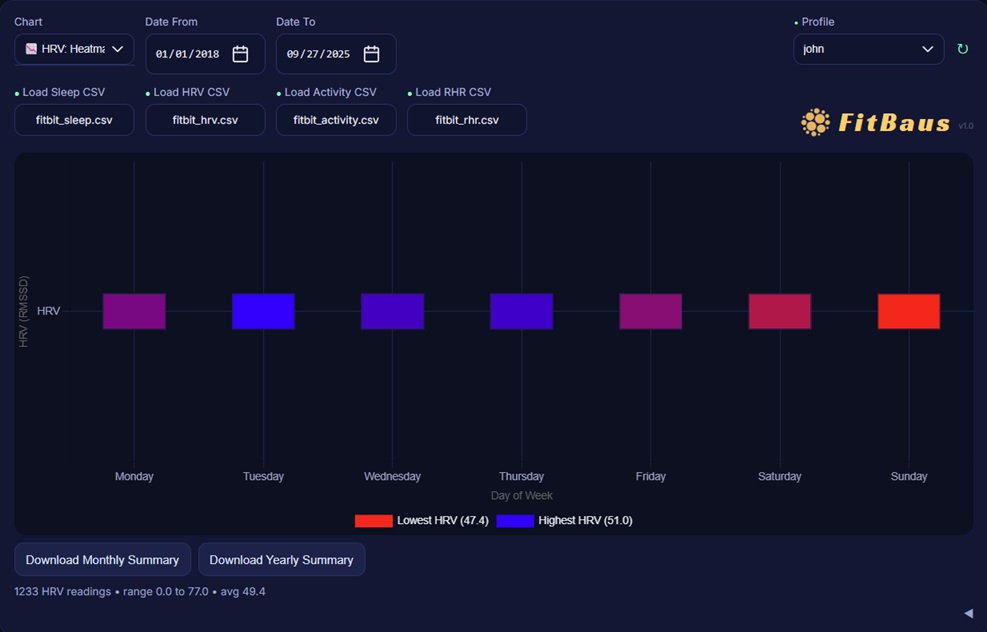Click the Date To field 09/27/2025
The height and width of the screenshot is (632, 987).
coord(319,54)
